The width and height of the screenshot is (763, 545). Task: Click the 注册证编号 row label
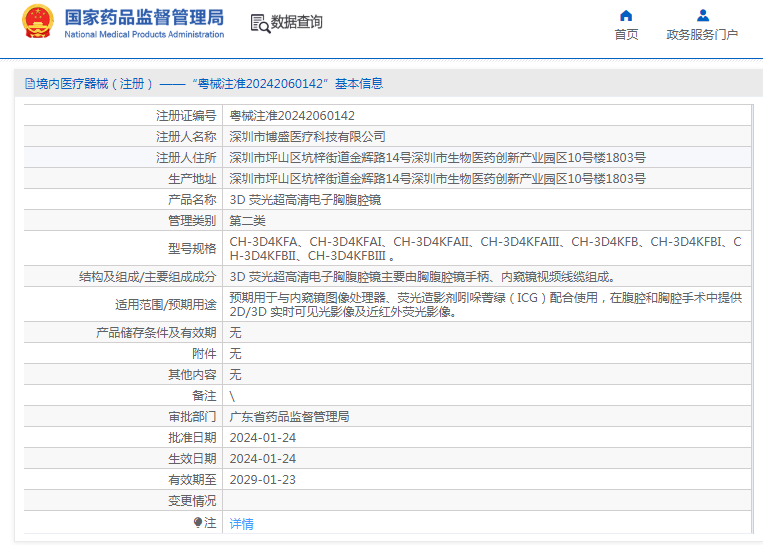coord(186,116)
